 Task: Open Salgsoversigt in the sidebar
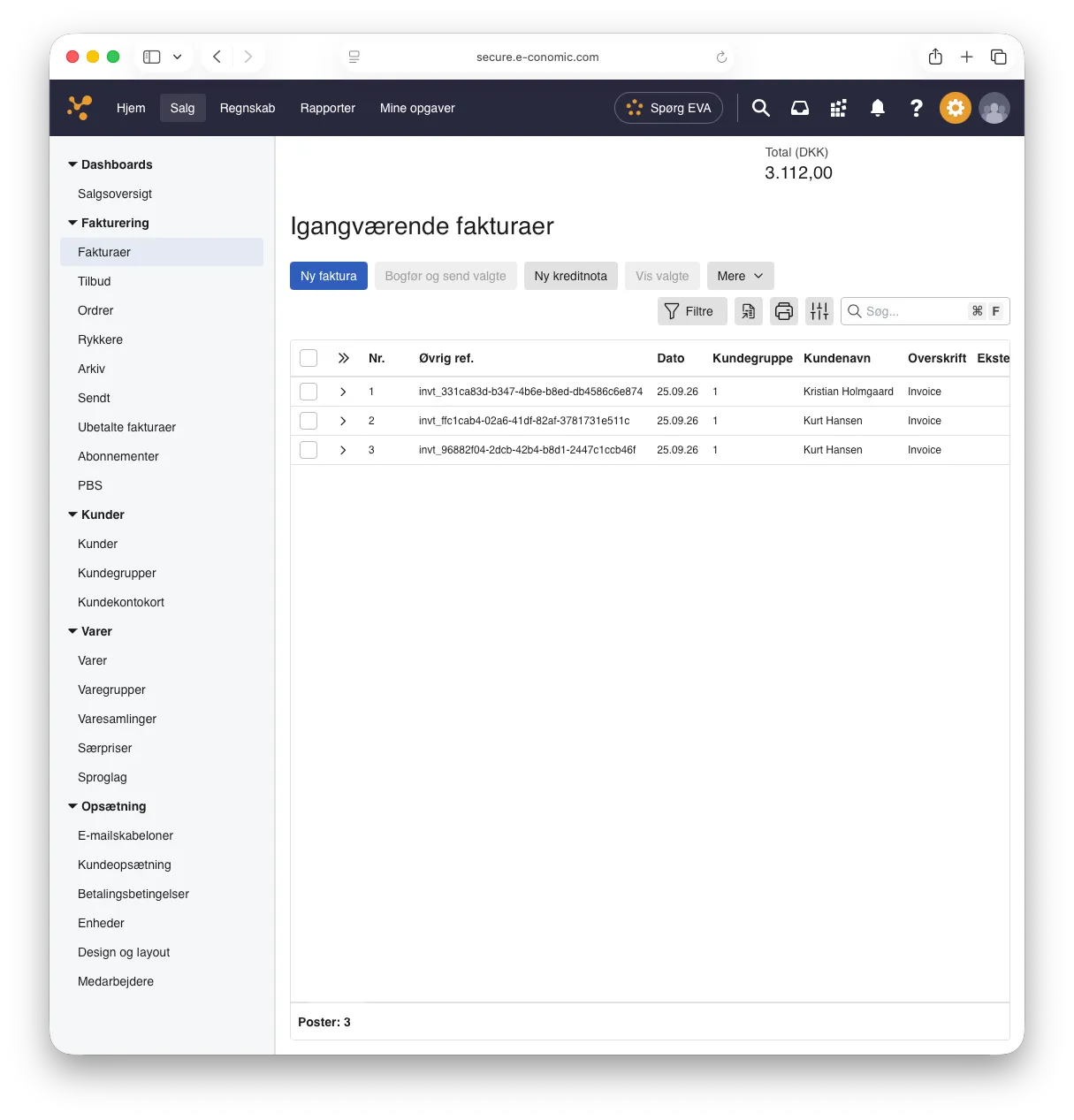pos(115,194)
